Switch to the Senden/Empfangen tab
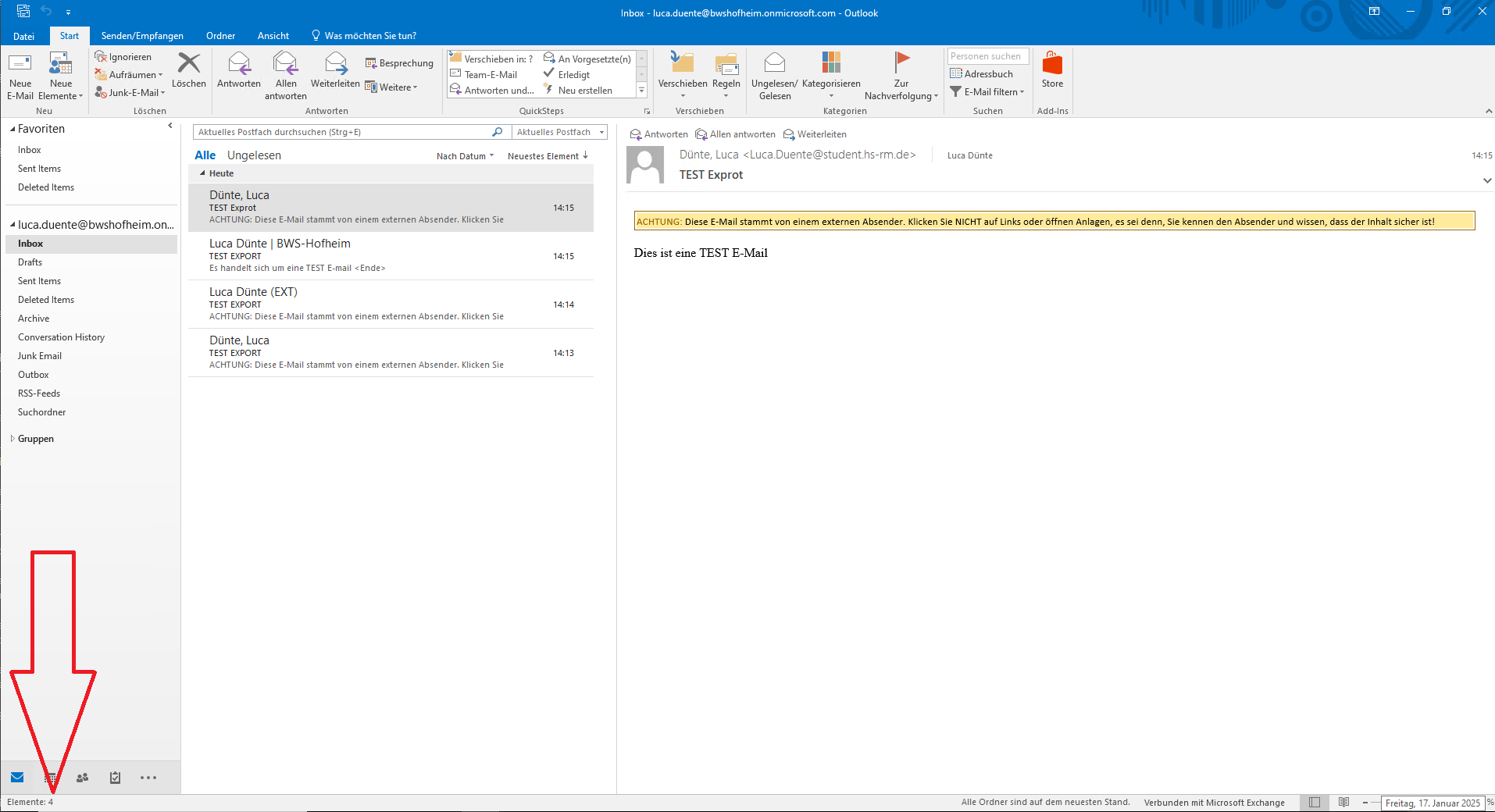Screen dimensions: 1495x812 [x=142, y=36]
